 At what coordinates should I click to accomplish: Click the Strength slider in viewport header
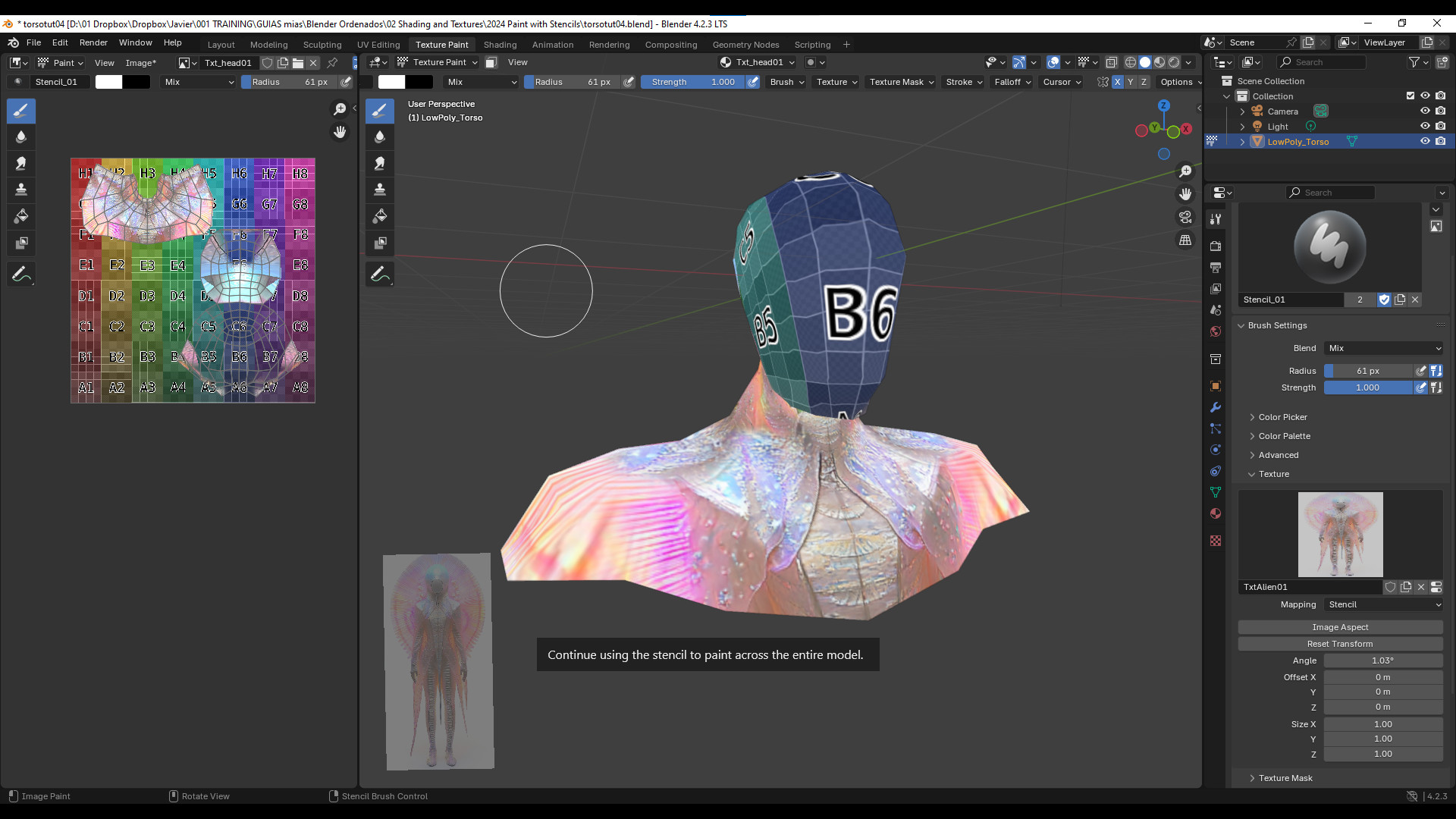pos(694,82)
